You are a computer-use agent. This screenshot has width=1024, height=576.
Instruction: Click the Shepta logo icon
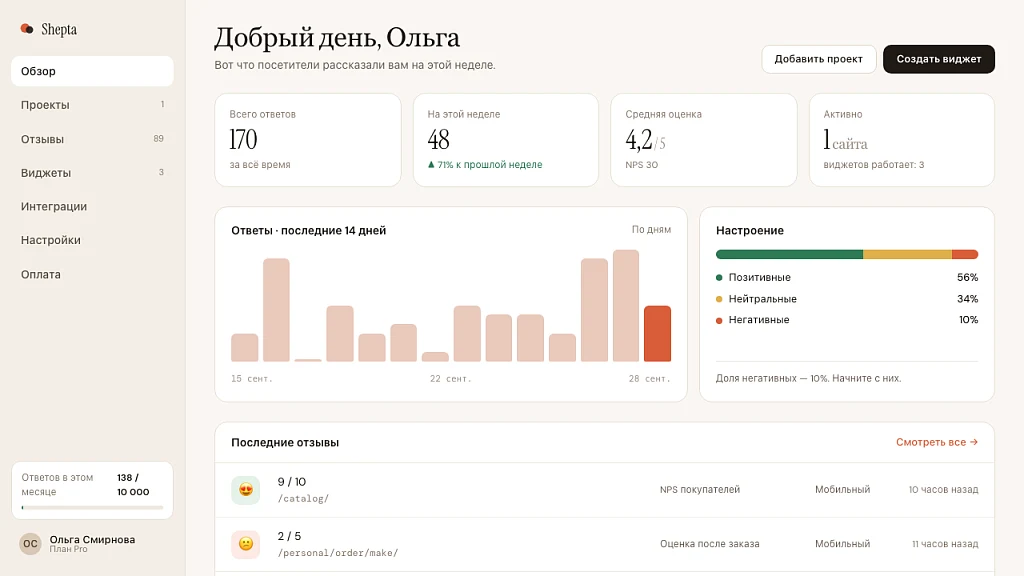tap(27, 29)
